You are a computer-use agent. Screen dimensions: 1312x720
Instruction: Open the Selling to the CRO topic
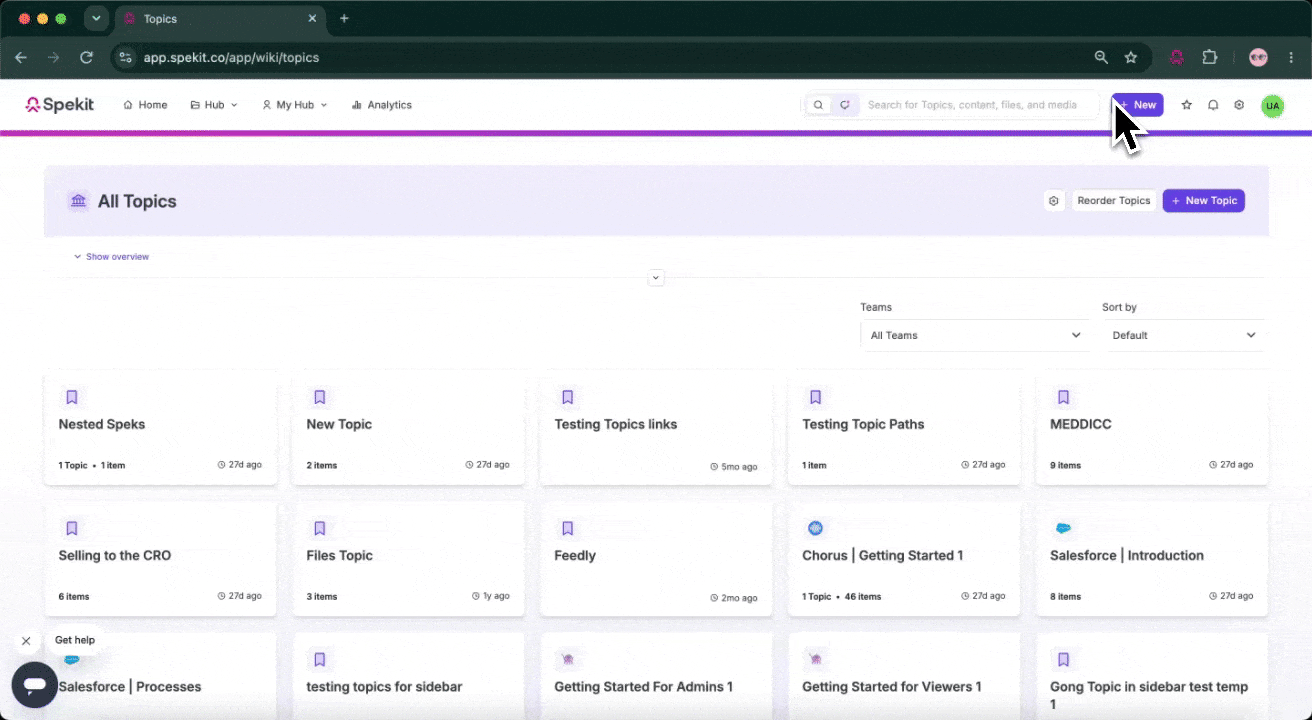click(x=115, y=555)
